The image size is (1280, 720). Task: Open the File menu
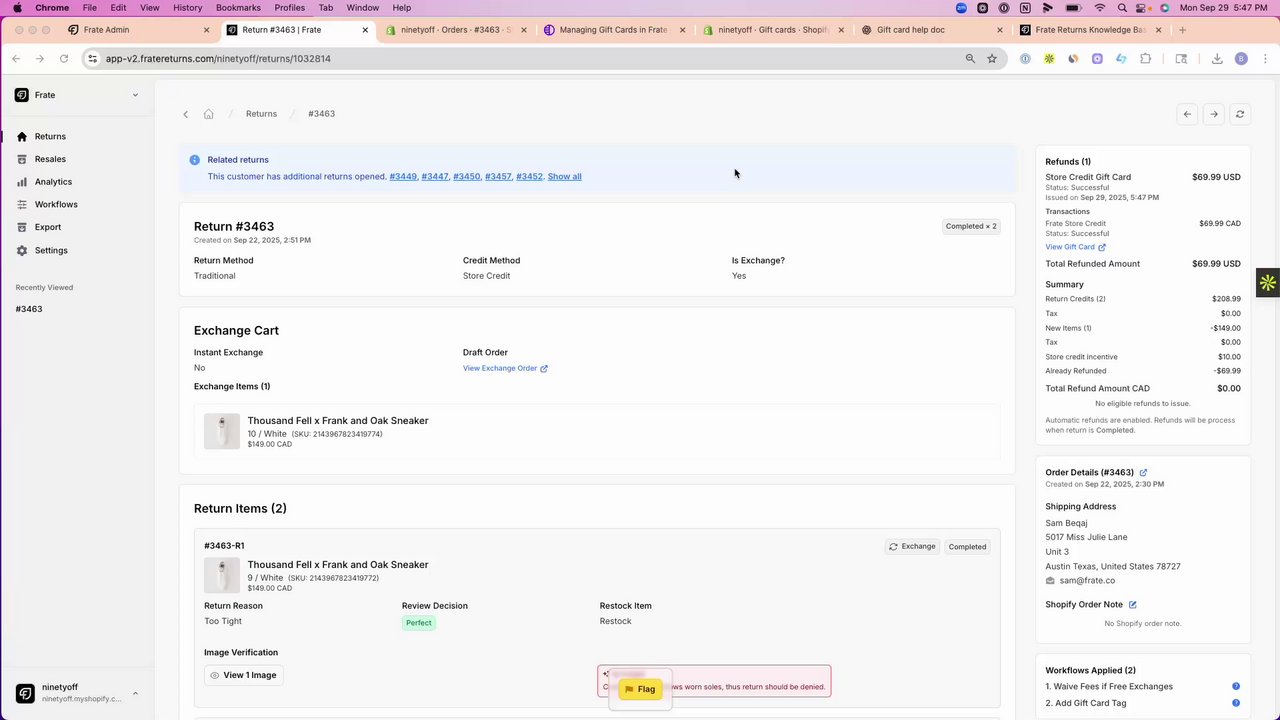(x=90, y=8)
